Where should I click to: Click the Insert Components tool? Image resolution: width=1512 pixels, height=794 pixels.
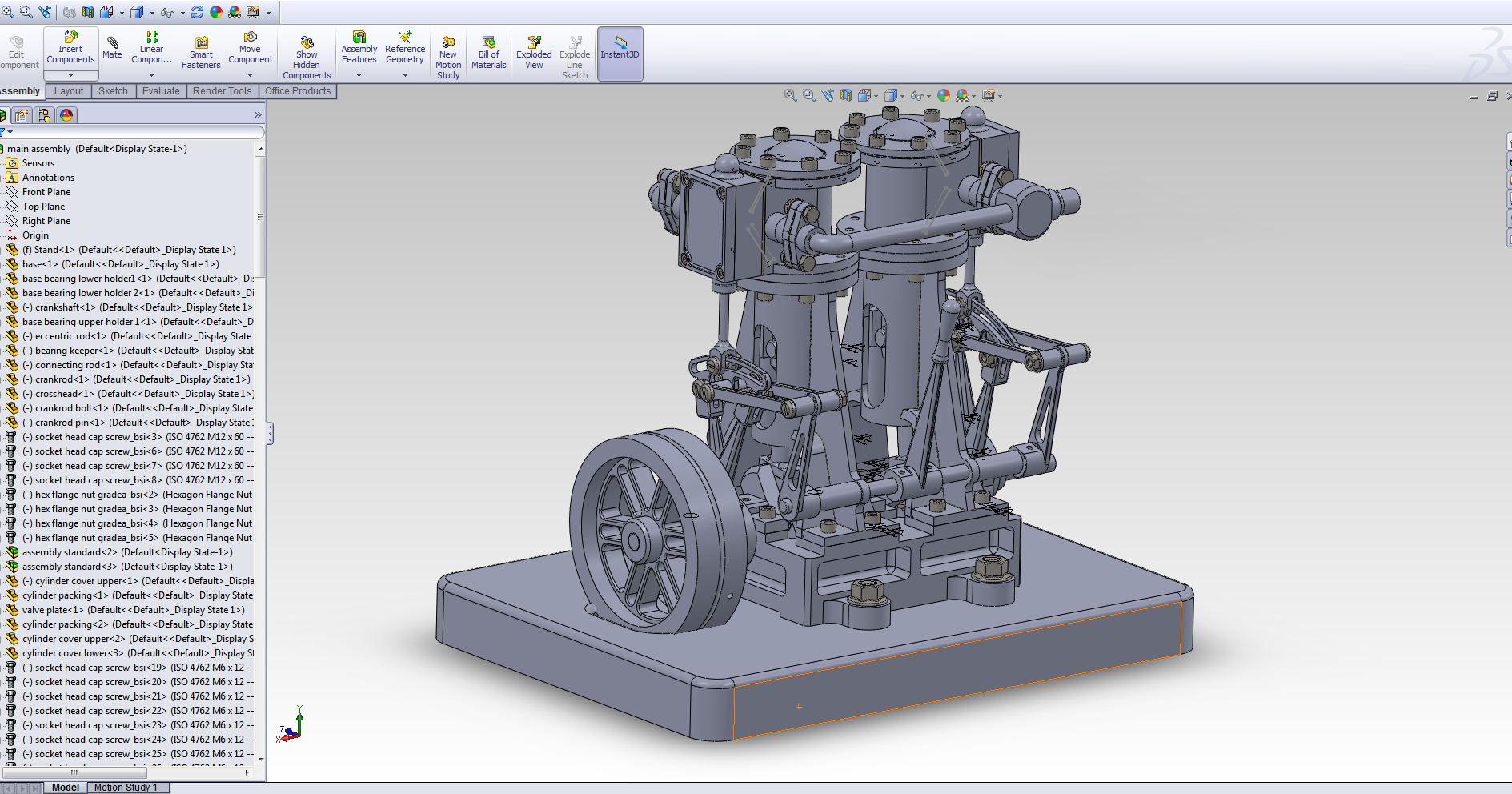70,48
